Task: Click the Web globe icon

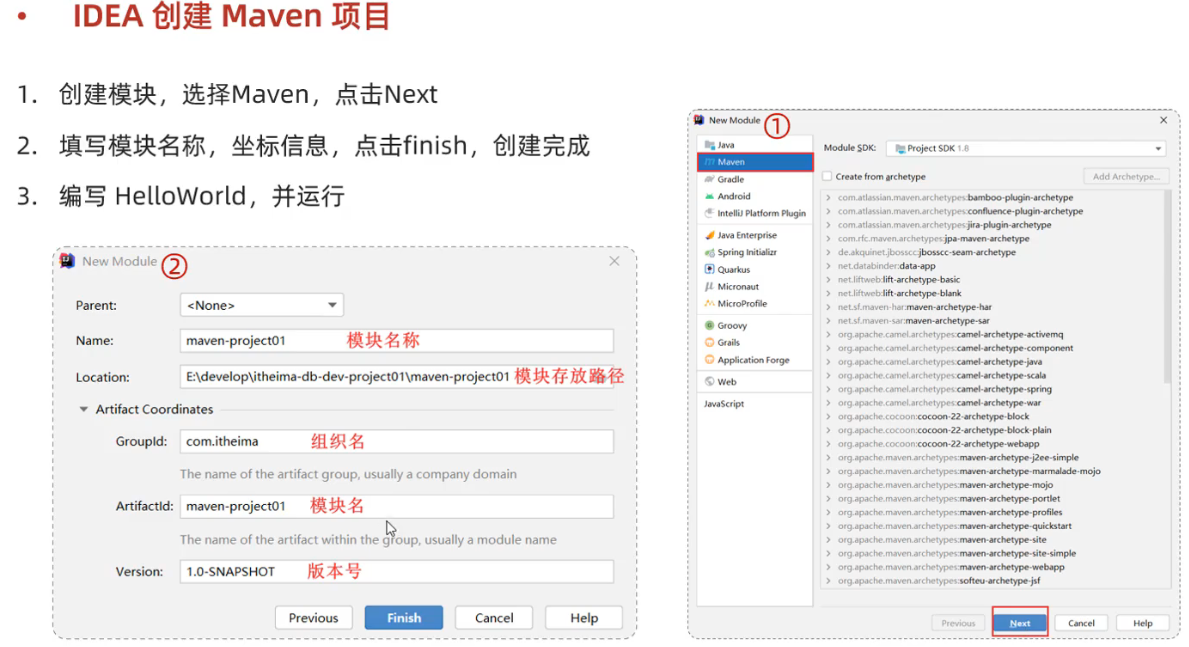Action: coord(710,382)
